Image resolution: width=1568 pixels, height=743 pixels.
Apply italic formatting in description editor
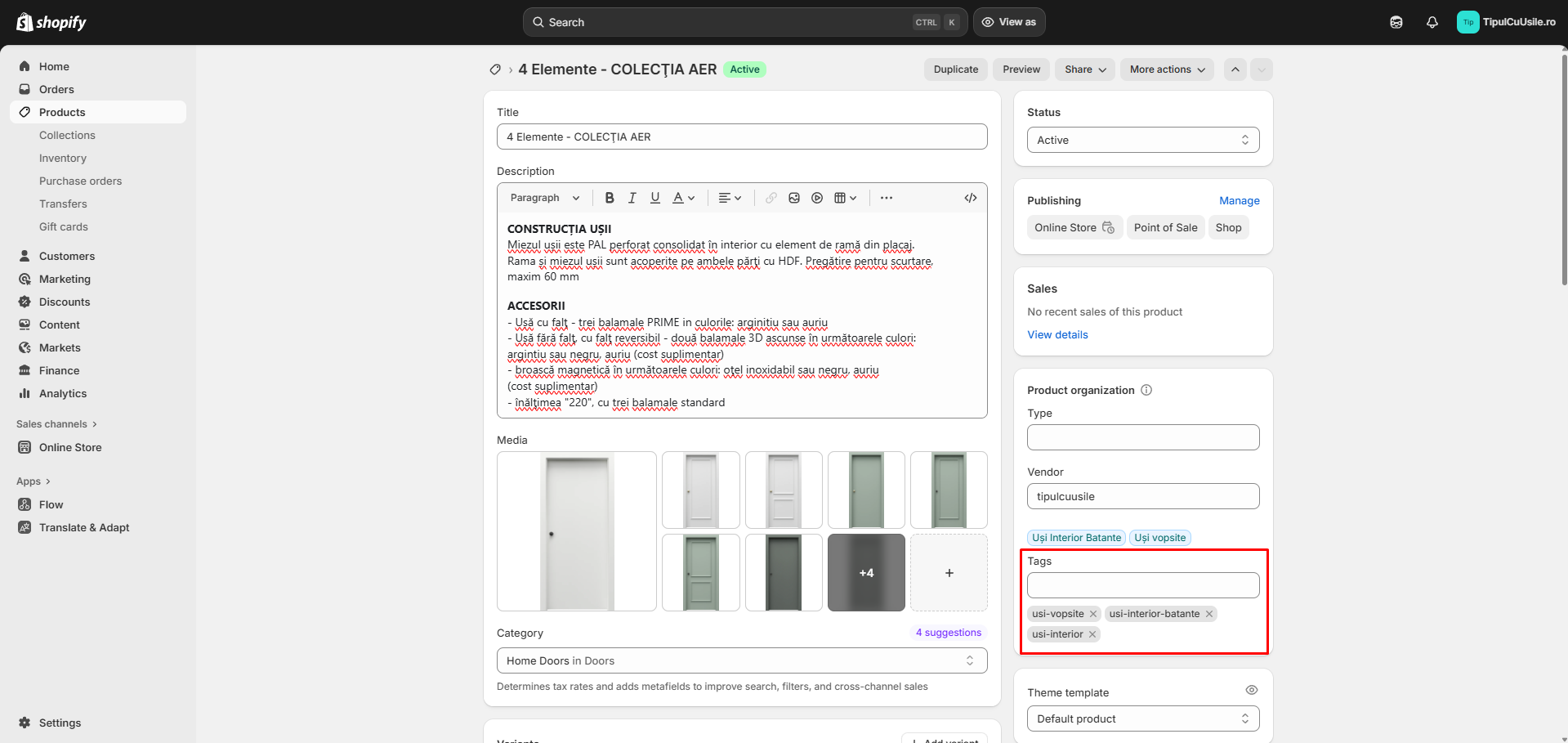pos(632,198)
